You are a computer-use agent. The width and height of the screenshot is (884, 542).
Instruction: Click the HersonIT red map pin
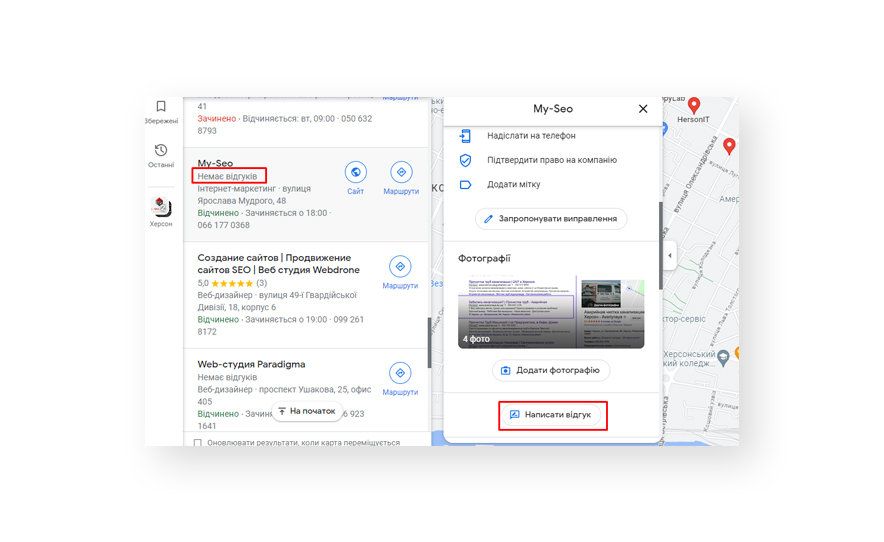(694, 105)
